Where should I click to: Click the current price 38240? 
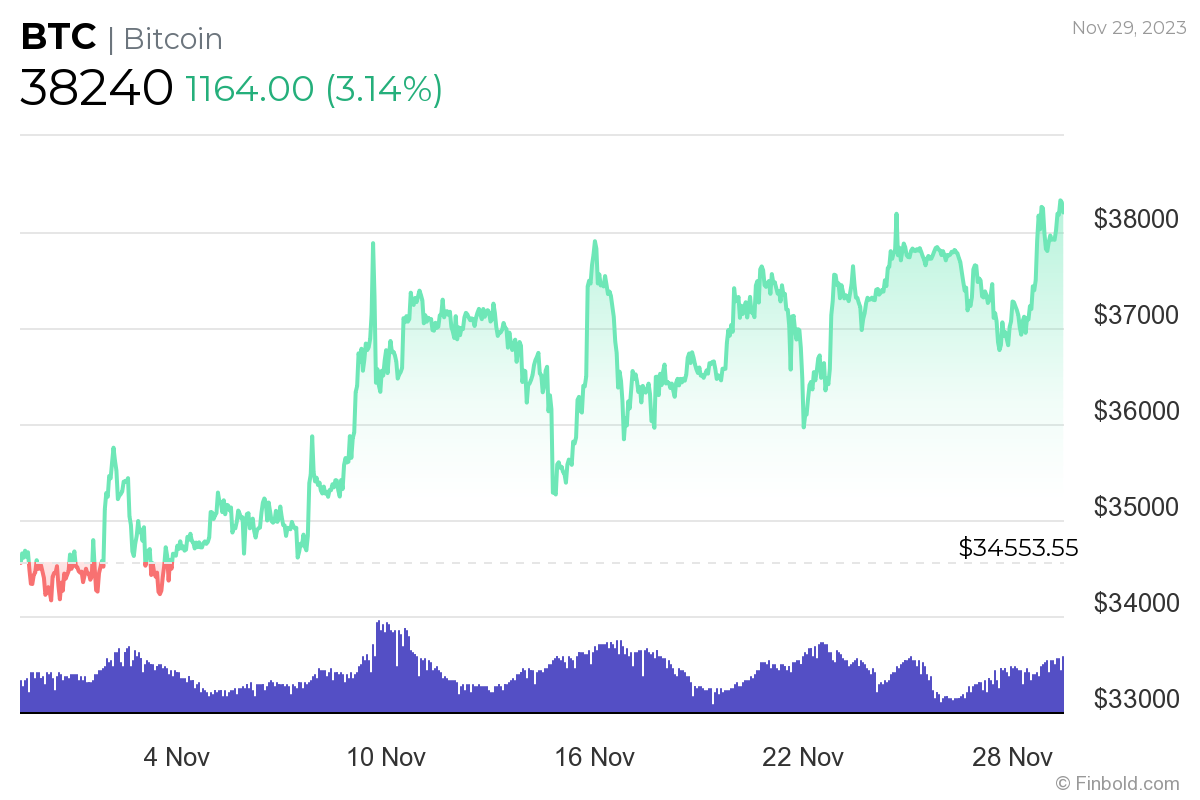tap(95, 89)
